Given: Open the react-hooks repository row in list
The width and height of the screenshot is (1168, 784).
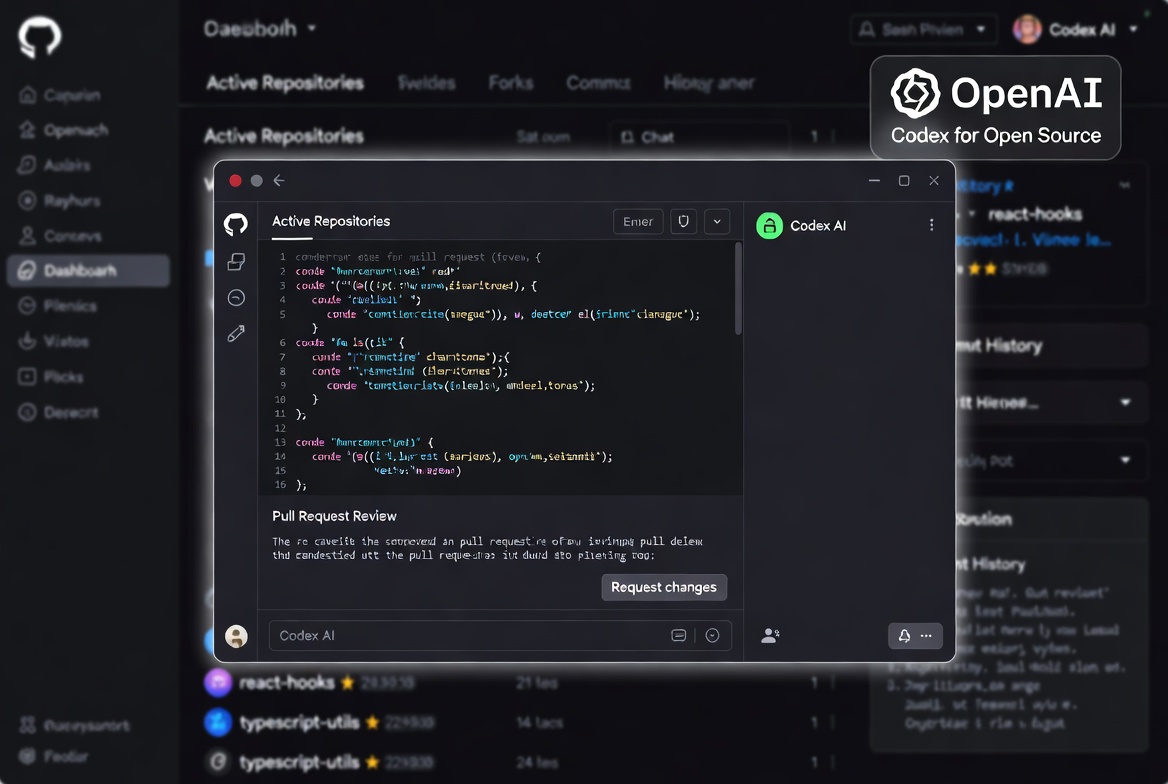Looking at the screenshot, I should (521, 682).
